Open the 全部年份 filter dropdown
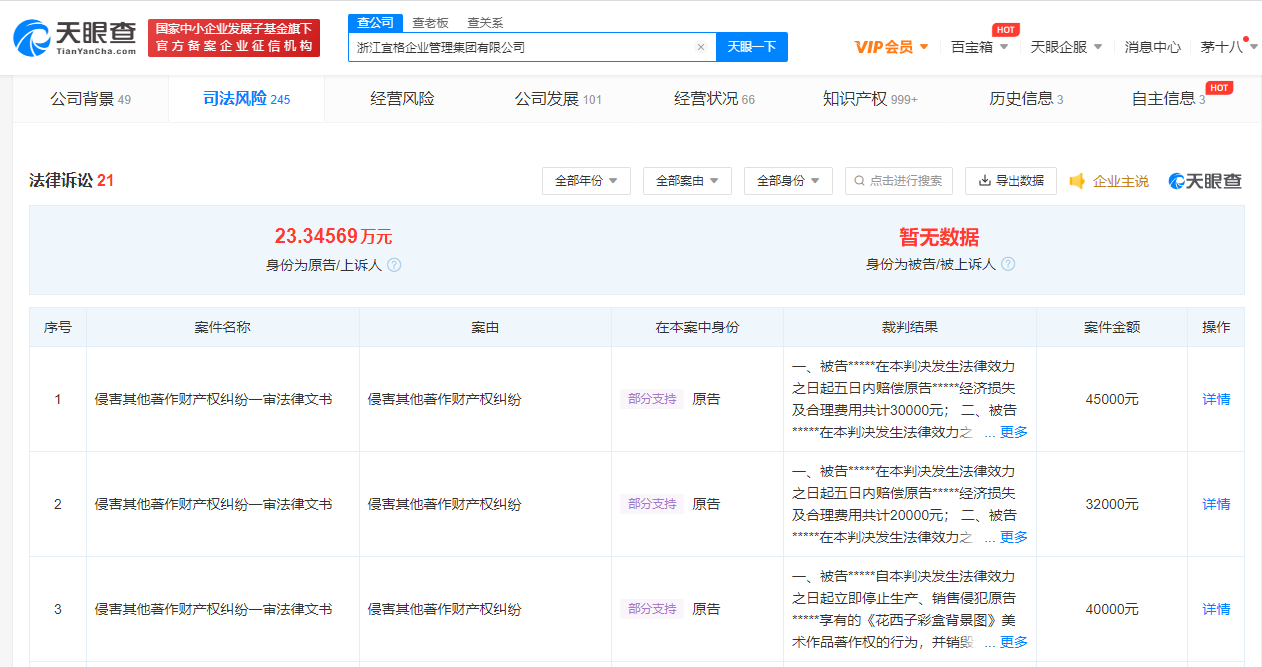The width and height of the screenshot is (1262, 667). pos(586,181)
